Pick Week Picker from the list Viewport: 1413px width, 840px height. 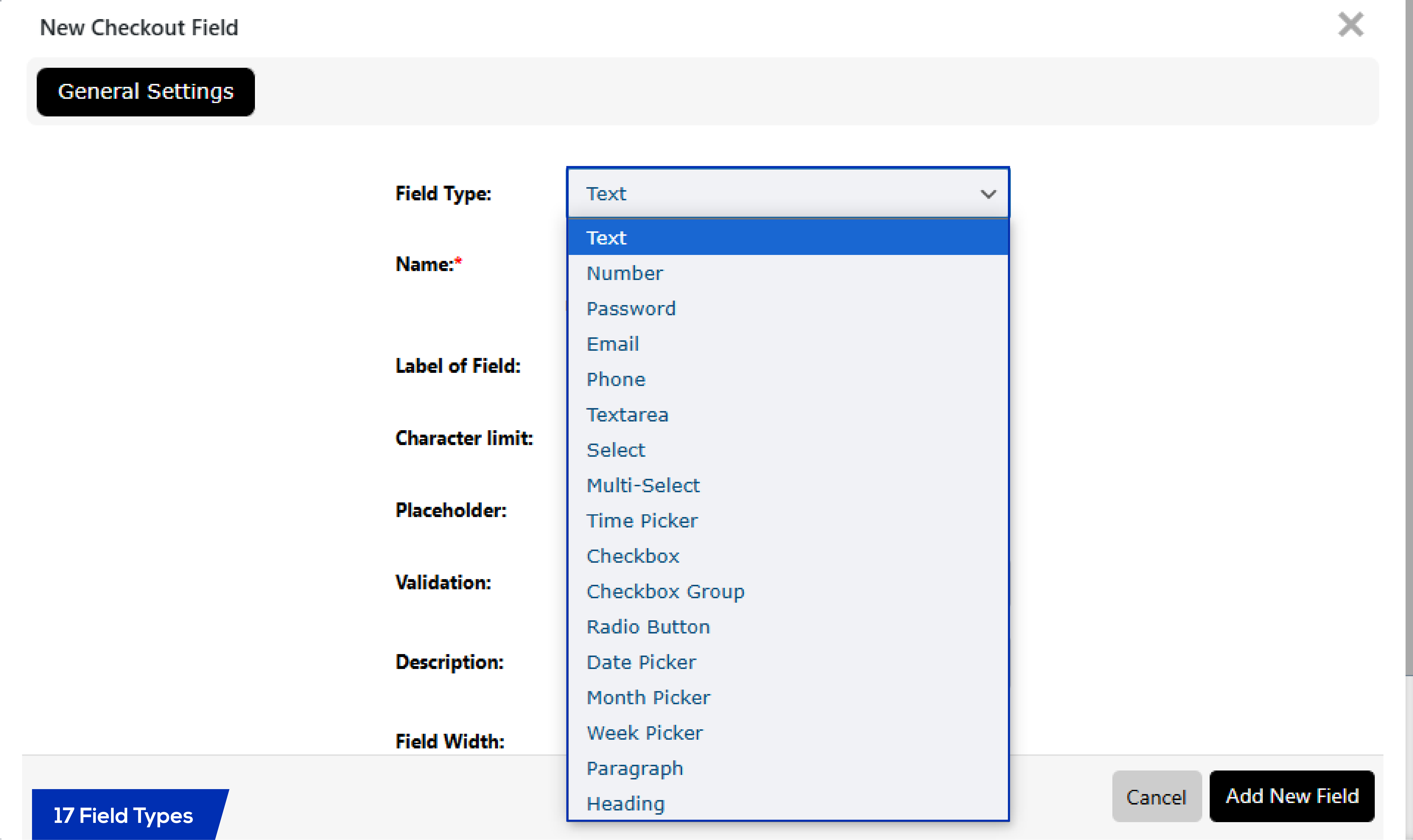[787, 733]
